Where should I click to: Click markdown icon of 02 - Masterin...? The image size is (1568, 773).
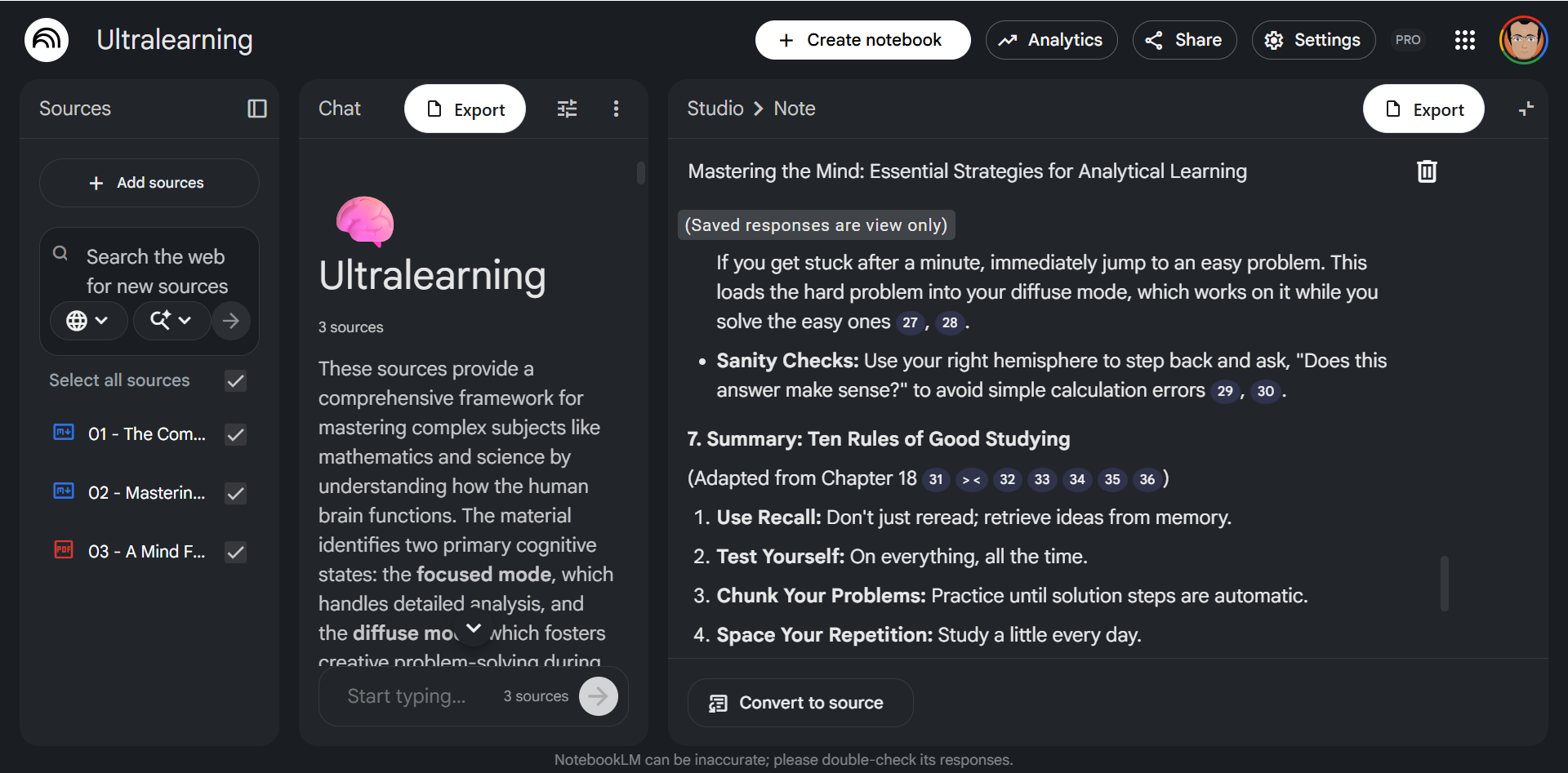[64, 491]
